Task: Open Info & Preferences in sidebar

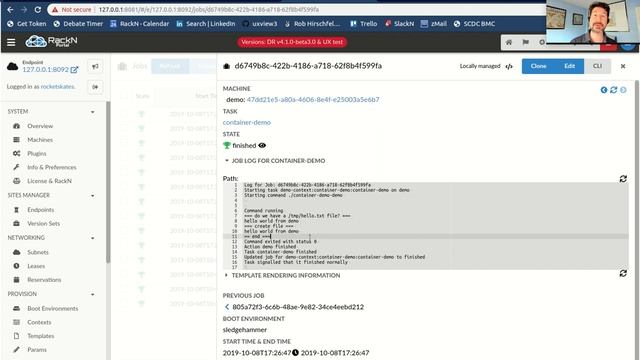Action: [x=52, y=167]
